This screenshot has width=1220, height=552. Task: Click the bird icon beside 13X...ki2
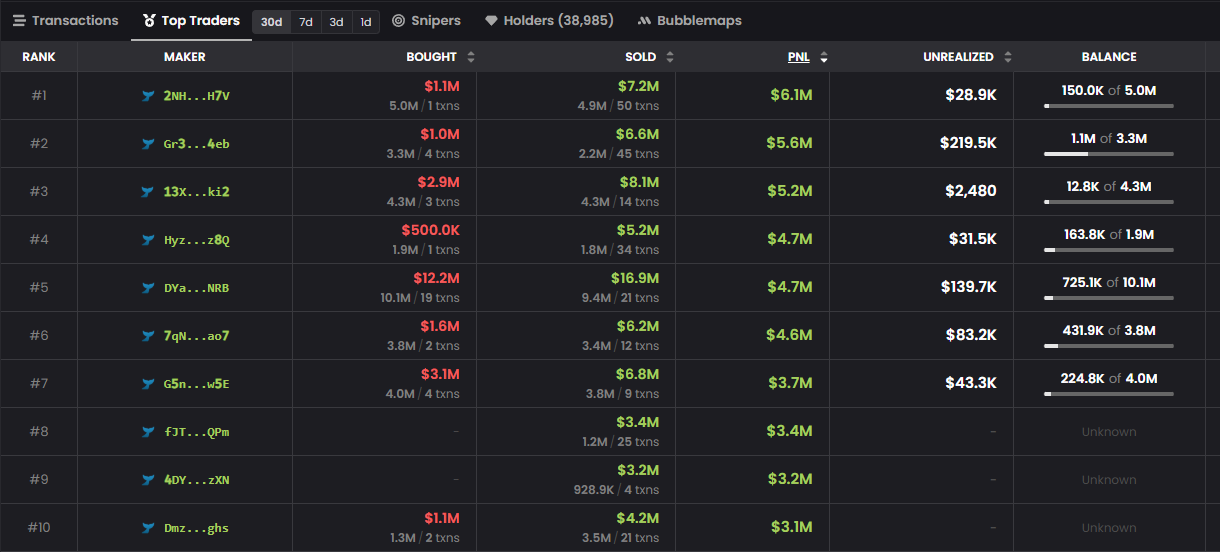point(149,192)
